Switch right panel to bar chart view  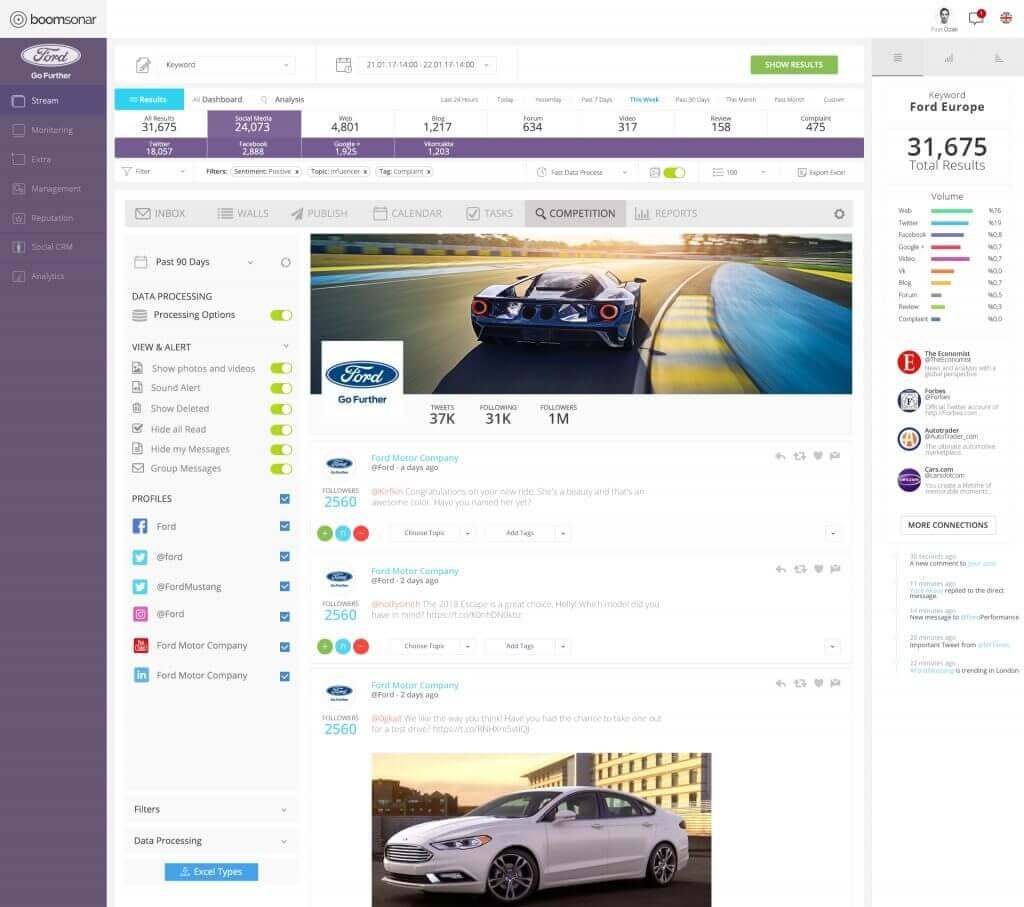point(948,58)
